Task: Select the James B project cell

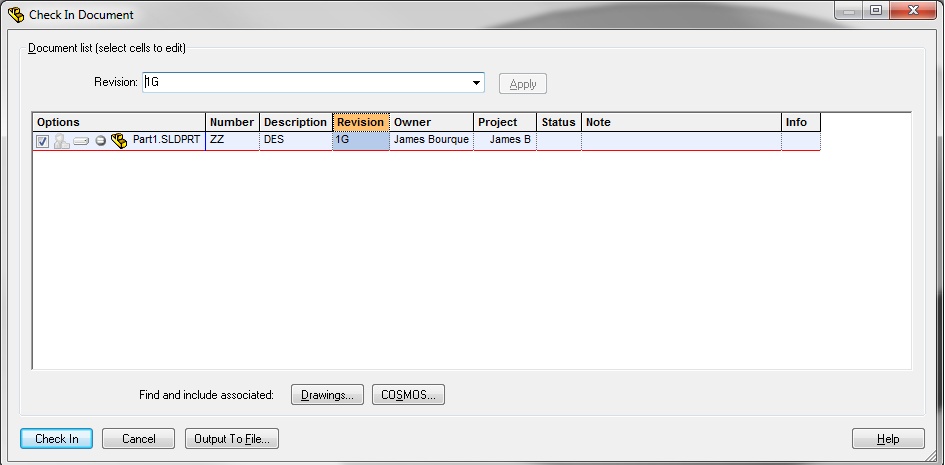Action: 505,141
